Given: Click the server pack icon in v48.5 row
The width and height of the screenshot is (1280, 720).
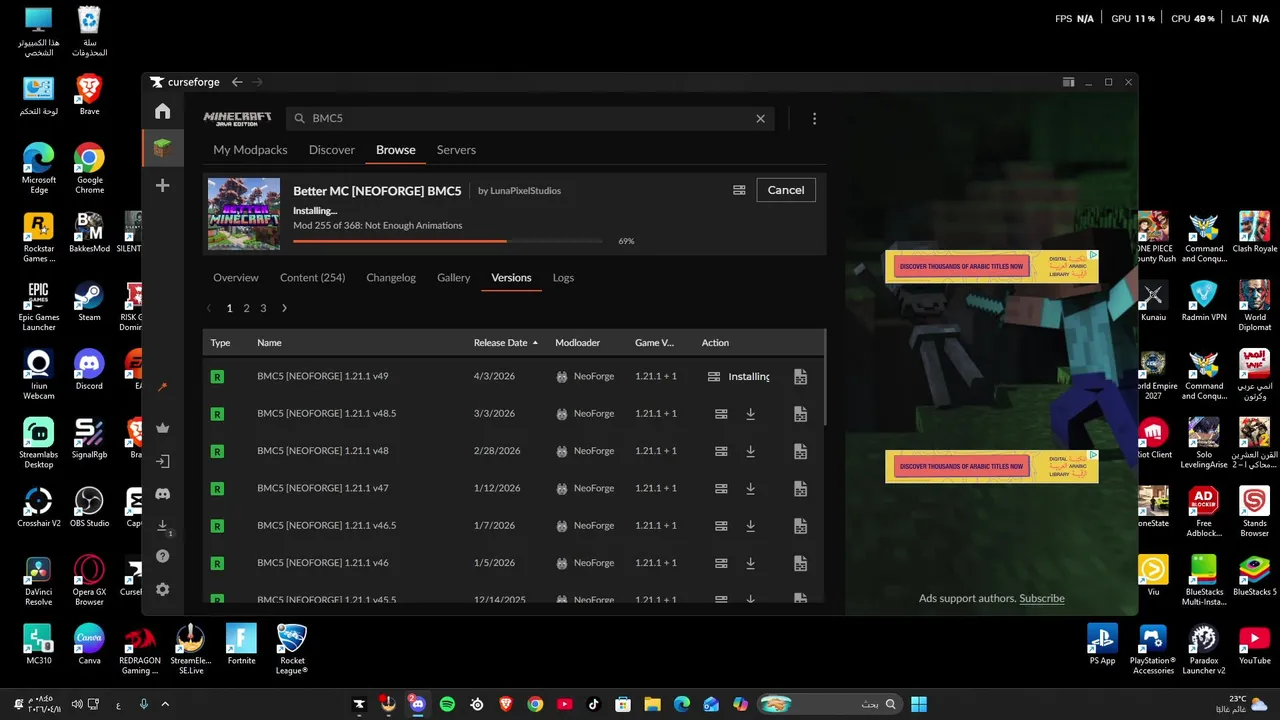Looking at the screenshot, I should pyautogui.click(x=720, y=414).
